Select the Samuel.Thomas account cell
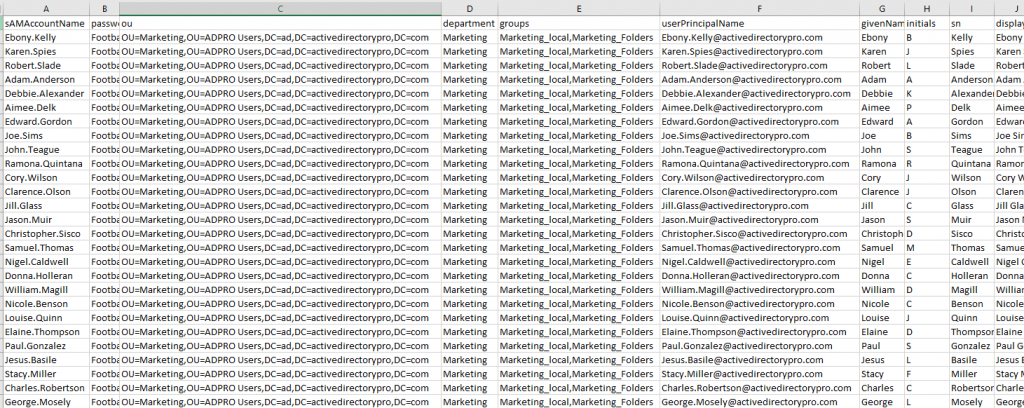Viewport: 1024px width, 408px height. [46, 248]
